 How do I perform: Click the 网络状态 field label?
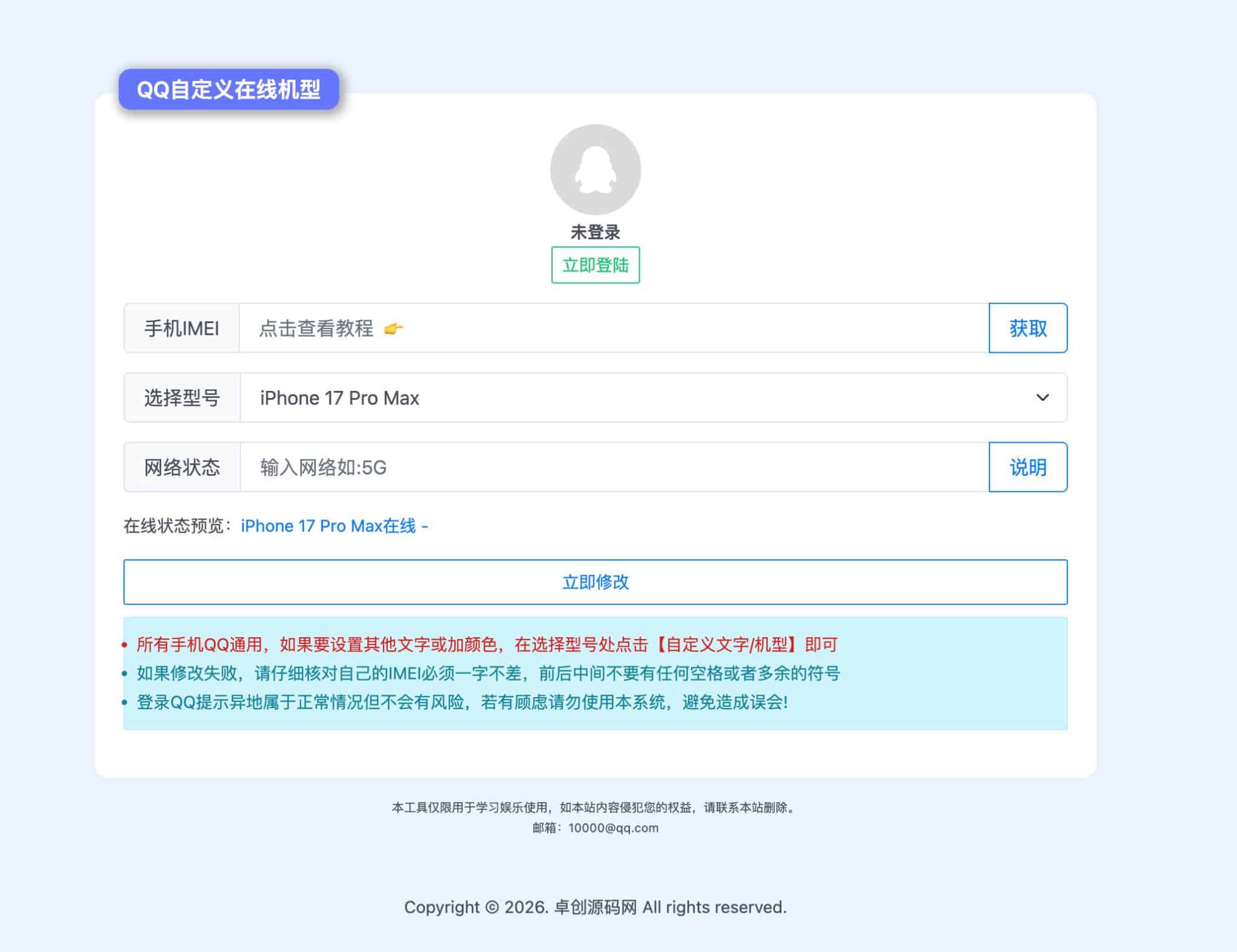[x=182, y=467]
